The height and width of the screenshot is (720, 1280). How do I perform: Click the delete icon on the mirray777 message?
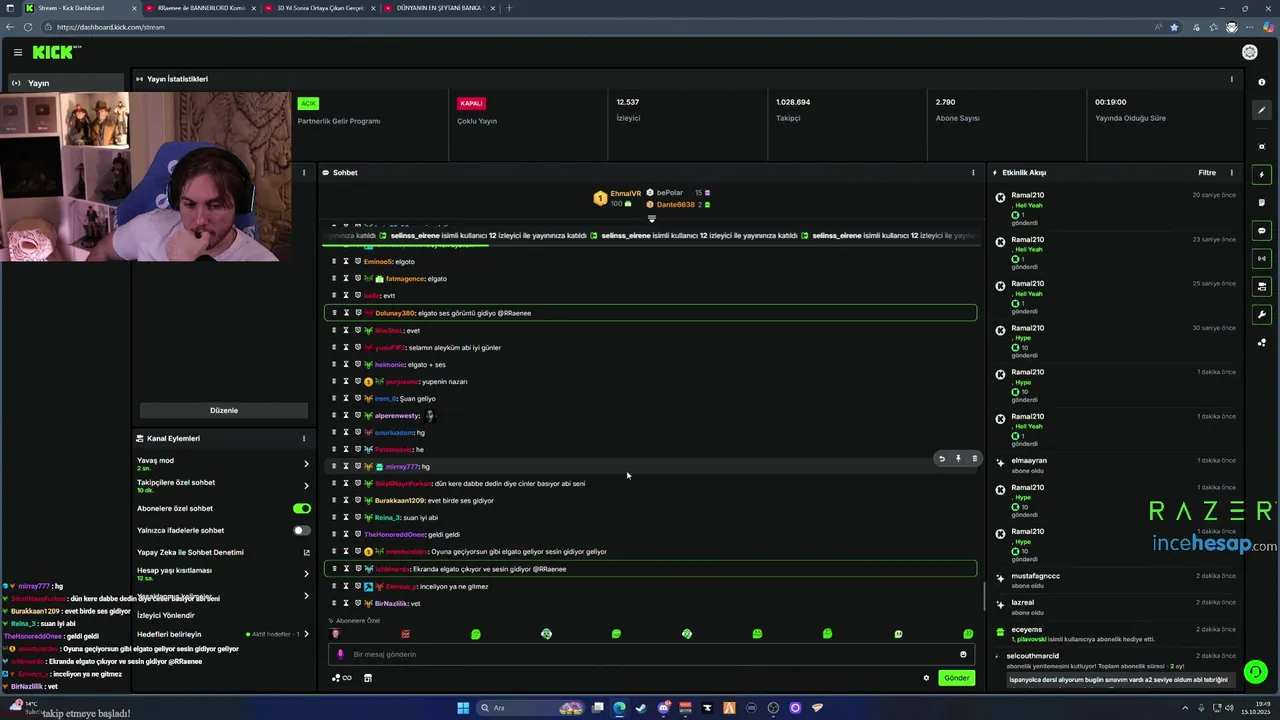tap(975, 459)
